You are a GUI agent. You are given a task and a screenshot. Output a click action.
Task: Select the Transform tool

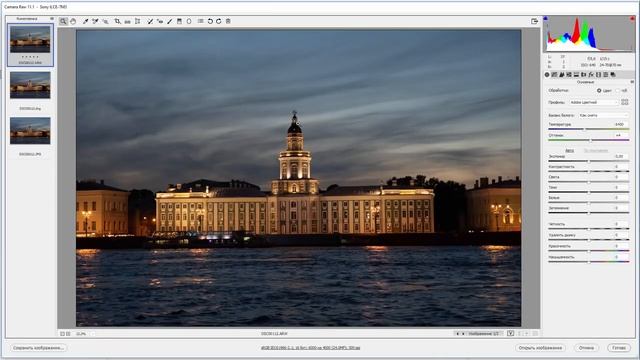[x=138, y=21]
